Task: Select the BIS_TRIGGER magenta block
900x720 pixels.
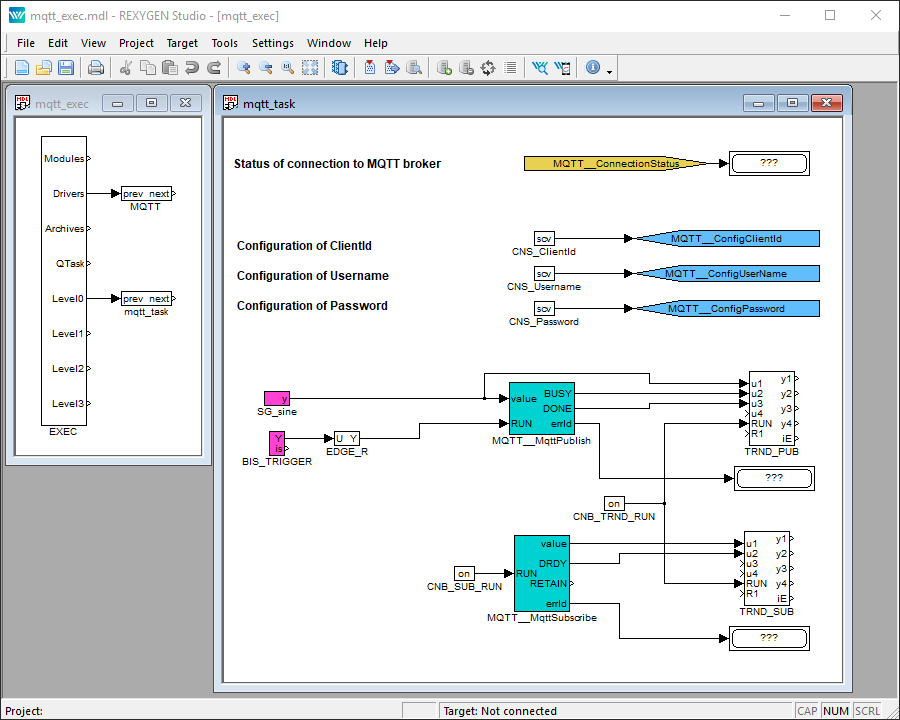Action: point(277,443)
